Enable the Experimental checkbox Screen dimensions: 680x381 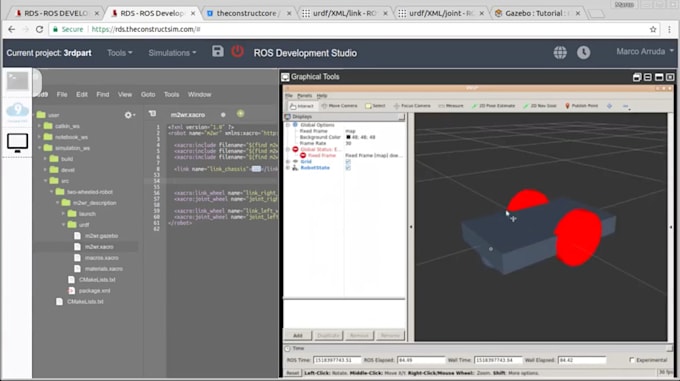[x=632, y=360]
